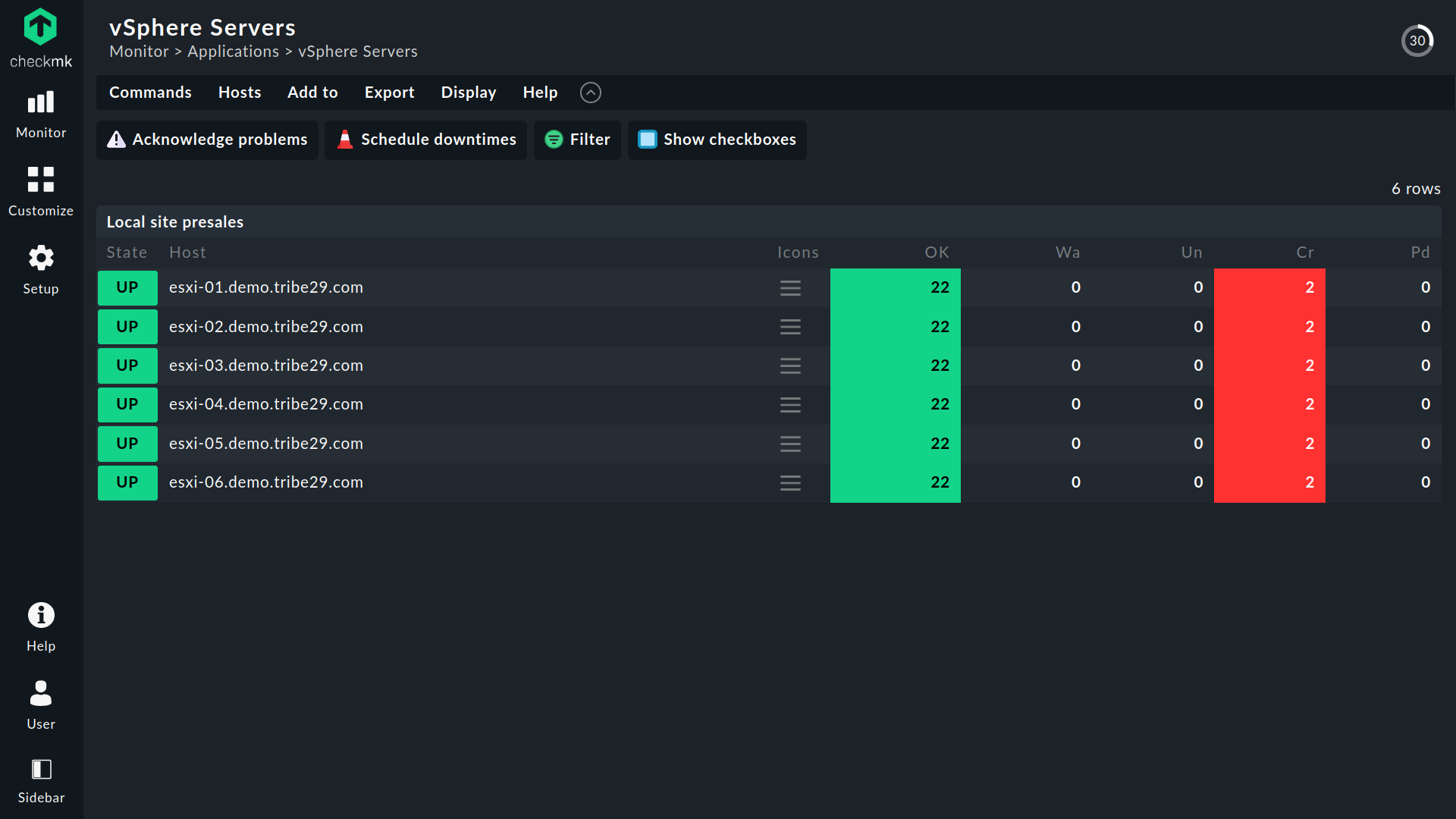Sort by the State column header
Image resolution: width=1456 pixels, height=819 pixels.
[127, 253]
